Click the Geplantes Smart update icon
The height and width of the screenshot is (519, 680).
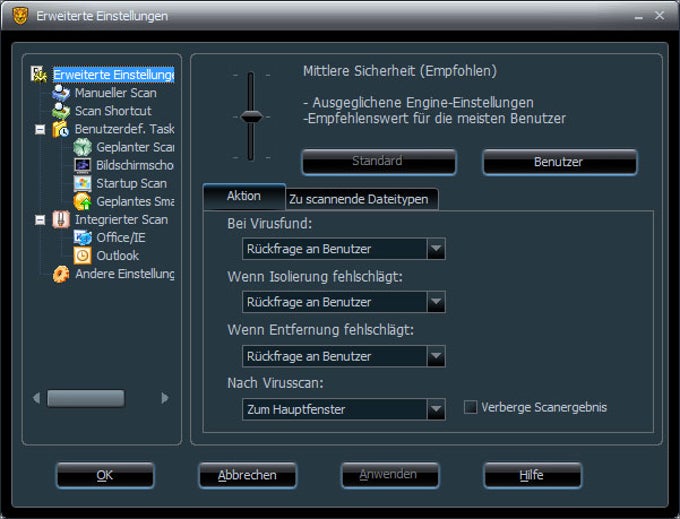tap(82, 202)
